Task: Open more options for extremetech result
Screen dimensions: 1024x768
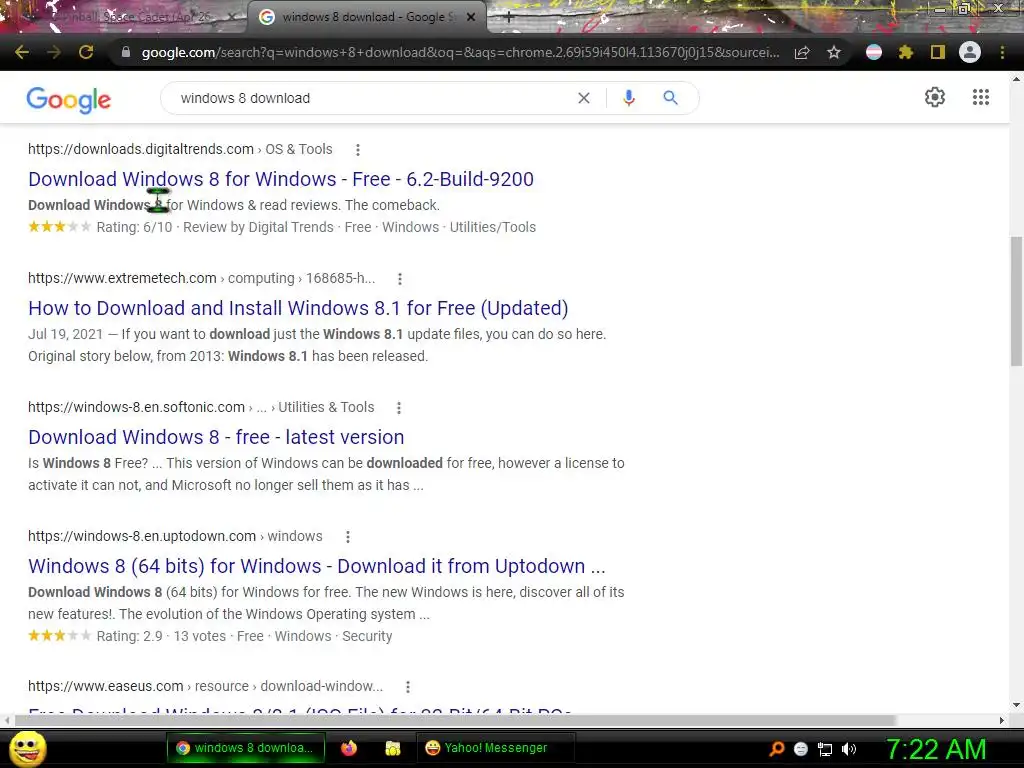Action: 400,279
